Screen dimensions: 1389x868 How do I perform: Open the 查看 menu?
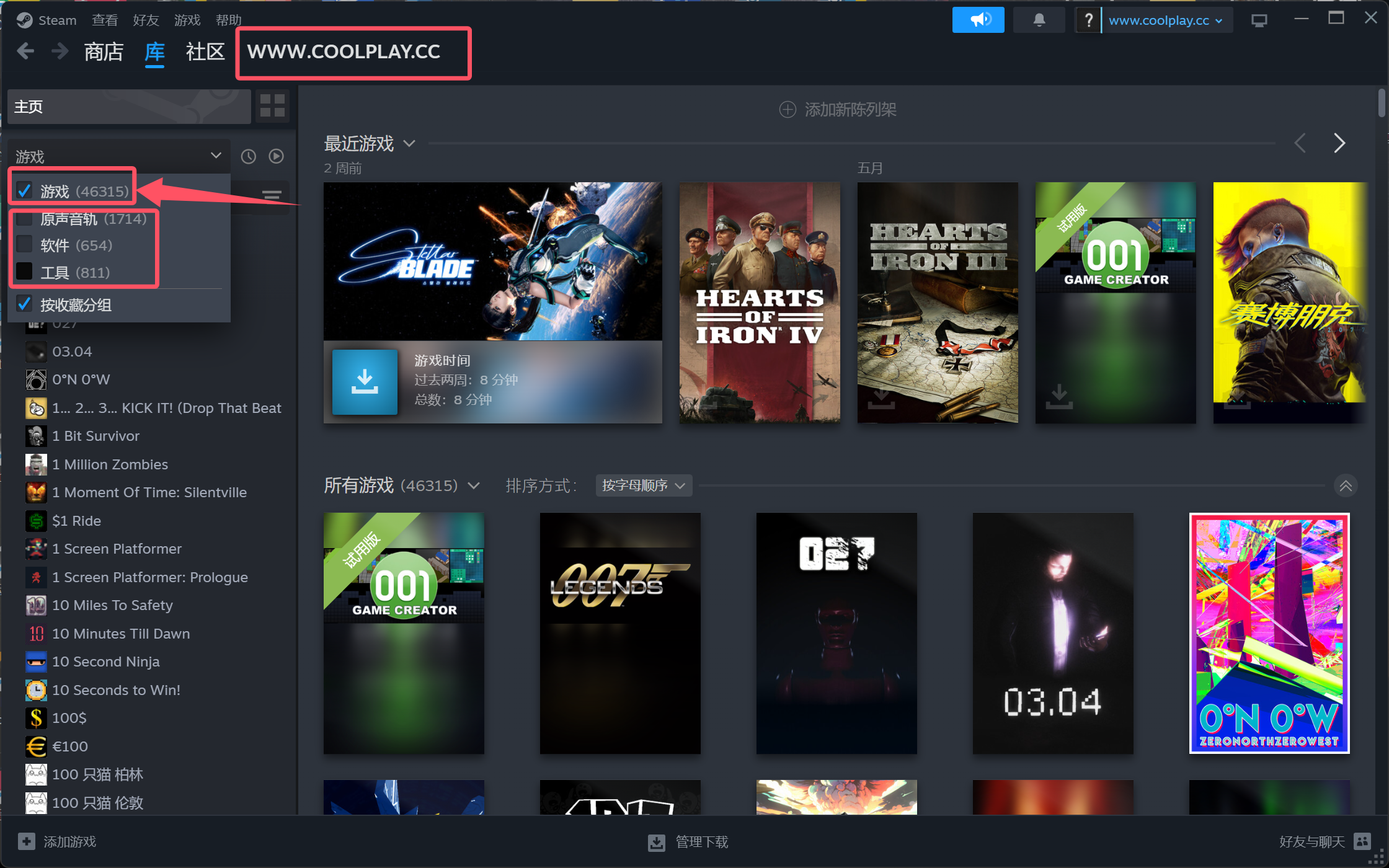[x=105, y=20]
